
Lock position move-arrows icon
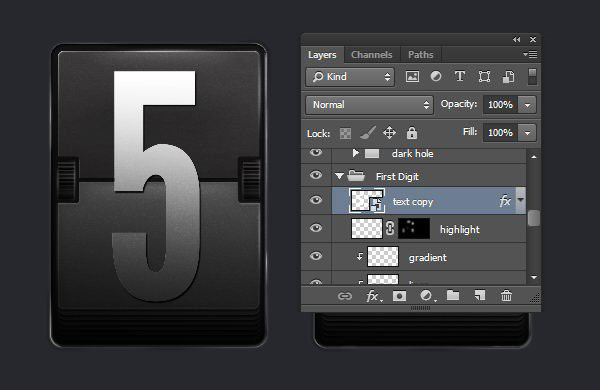(390, 133)
